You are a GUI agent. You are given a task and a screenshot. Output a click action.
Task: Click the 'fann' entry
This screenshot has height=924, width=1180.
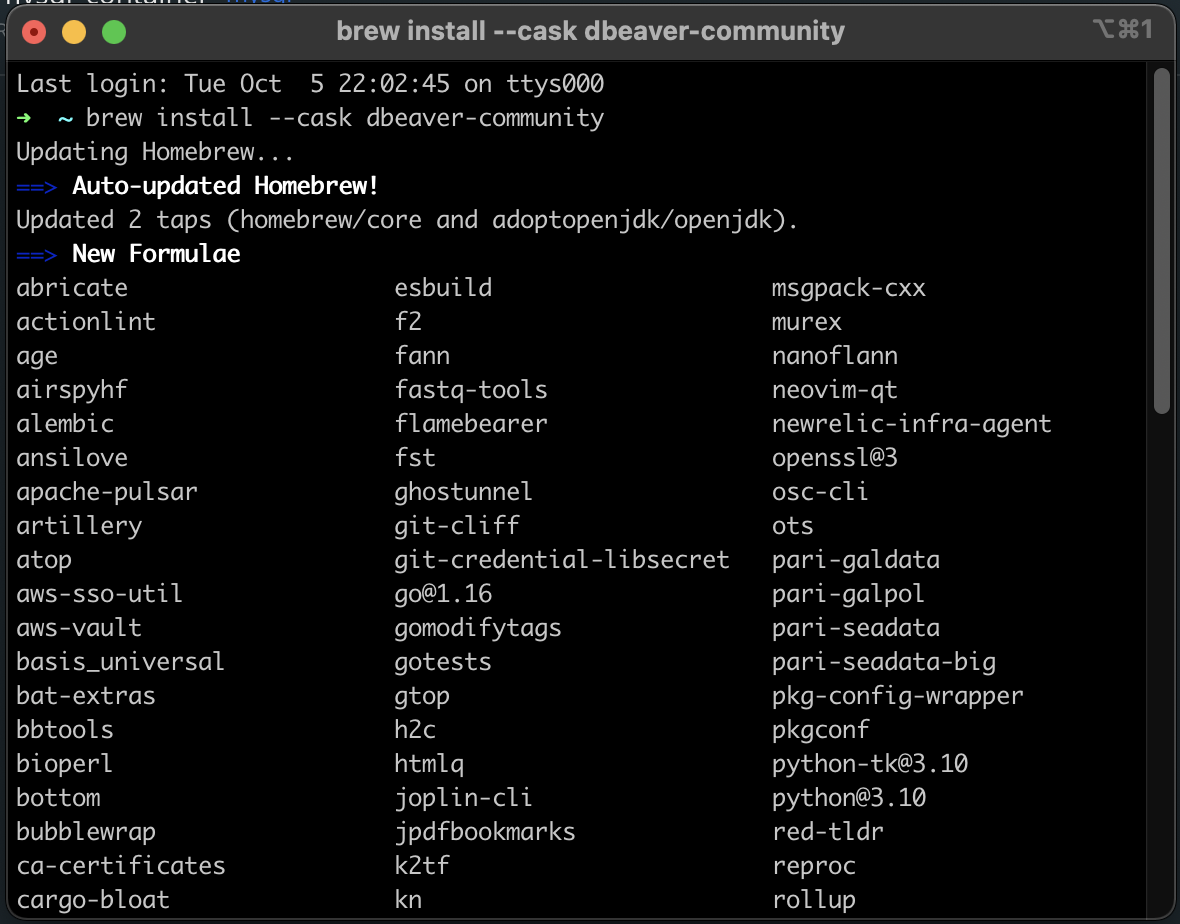(422, 356)
